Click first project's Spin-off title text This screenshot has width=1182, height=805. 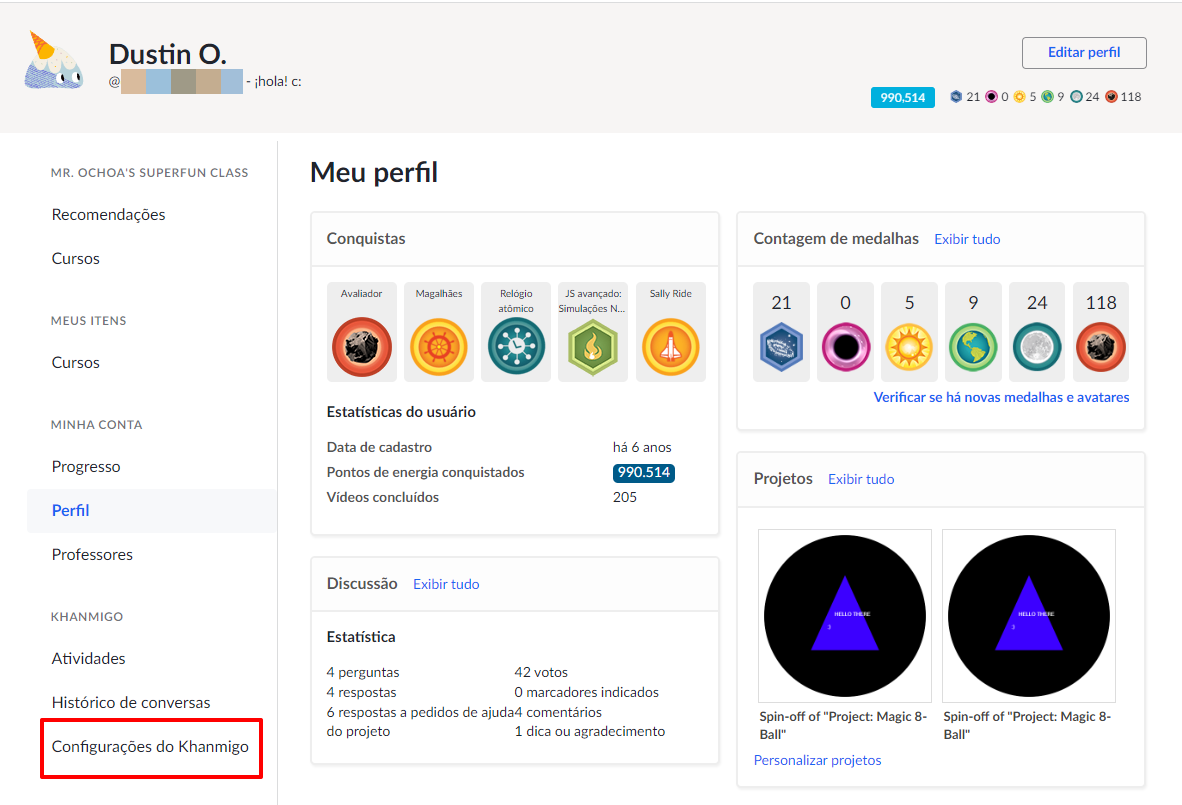[843, 725]
